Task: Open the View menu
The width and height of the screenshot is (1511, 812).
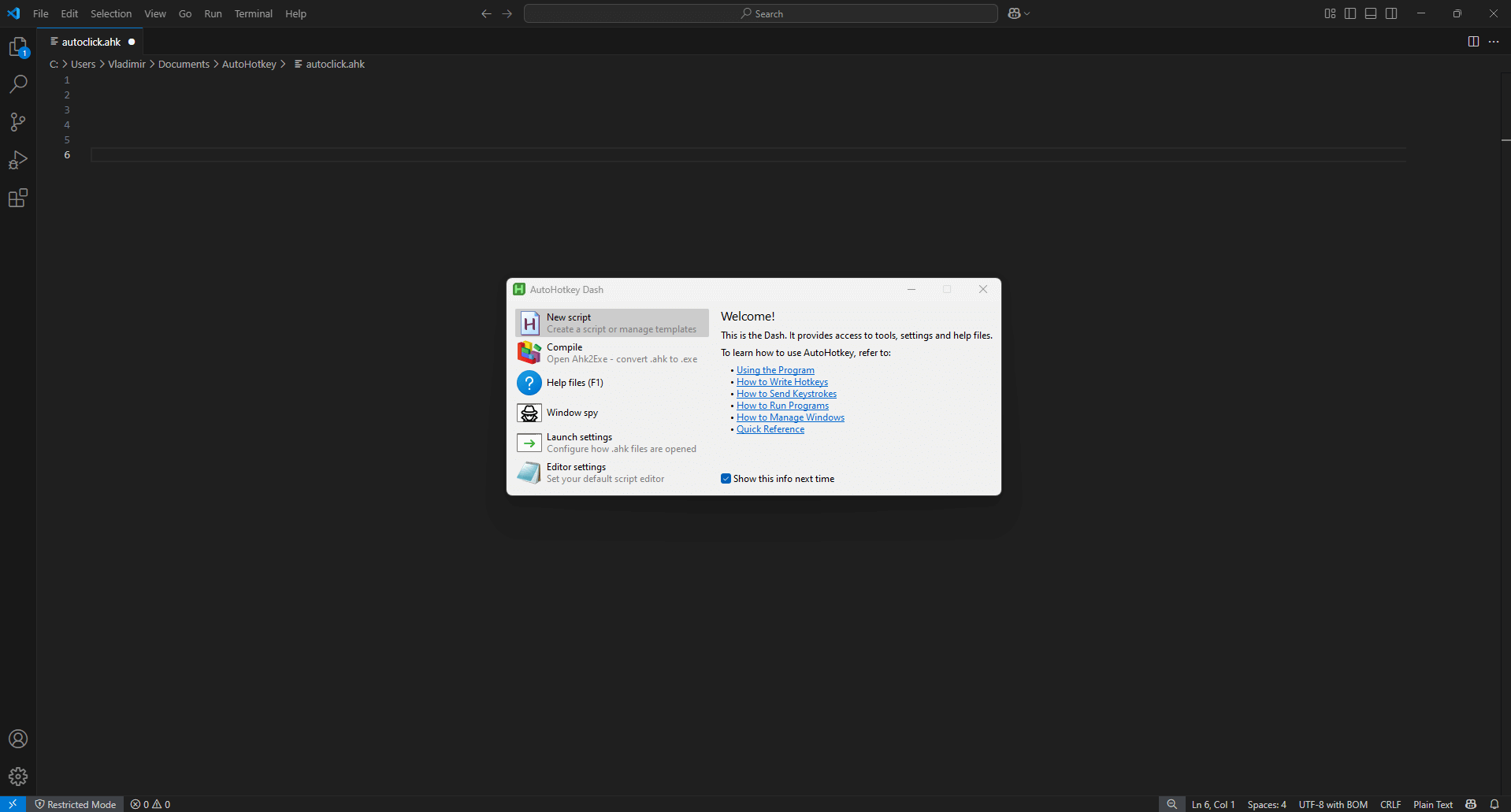Action: (155, 13)
